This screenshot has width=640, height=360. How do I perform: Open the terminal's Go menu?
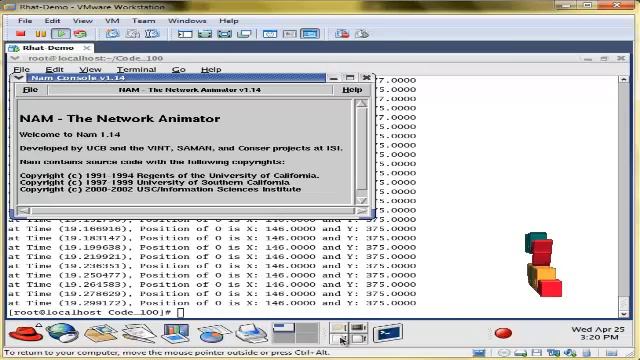pyautogui.click(x=178, y=70)
